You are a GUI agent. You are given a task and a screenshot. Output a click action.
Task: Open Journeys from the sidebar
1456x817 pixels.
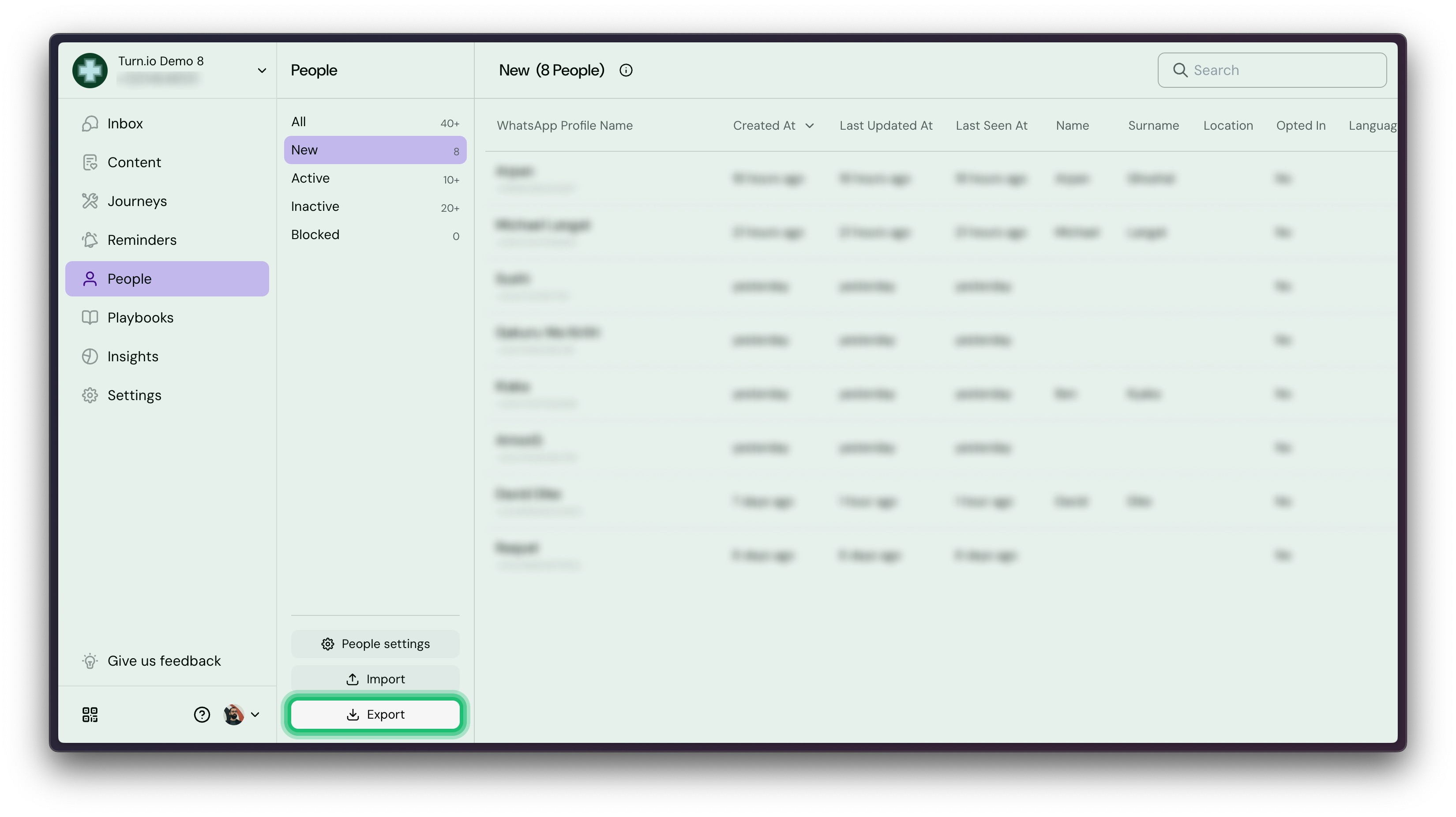click(90, 201)
